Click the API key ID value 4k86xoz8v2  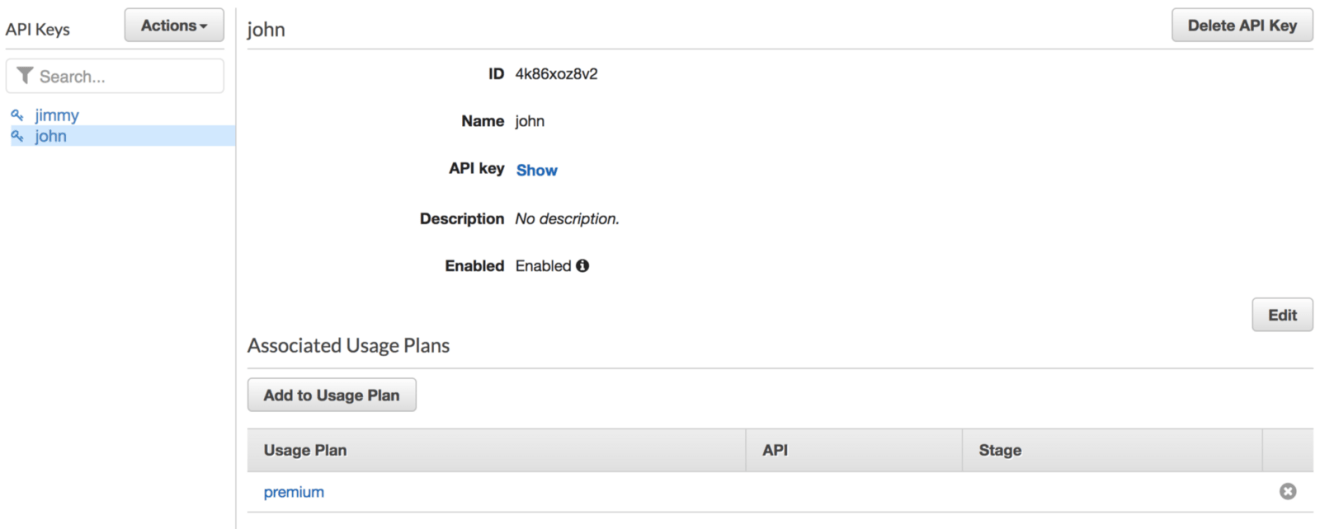pyautogui.click(x=557, y=73)
